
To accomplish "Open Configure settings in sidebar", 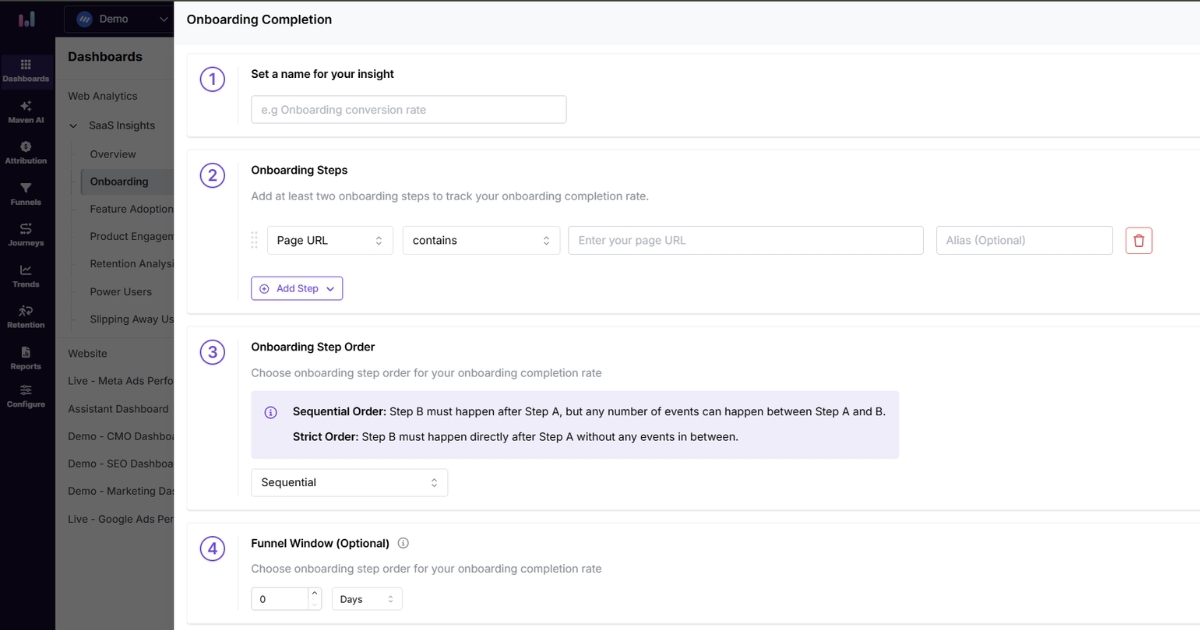I will pos(26,396).
